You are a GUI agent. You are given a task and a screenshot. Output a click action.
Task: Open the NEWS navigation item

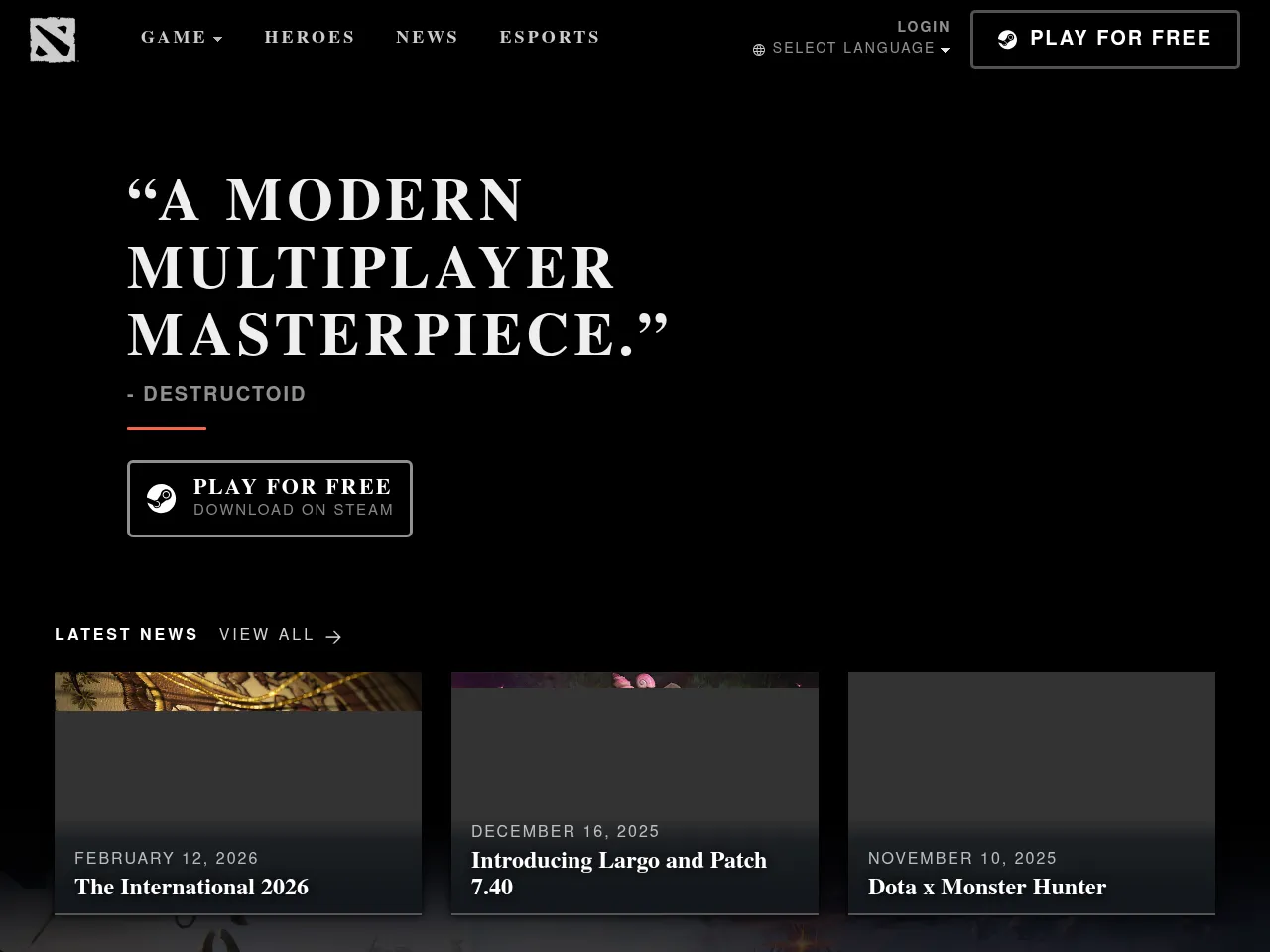(x=427, y=38)
